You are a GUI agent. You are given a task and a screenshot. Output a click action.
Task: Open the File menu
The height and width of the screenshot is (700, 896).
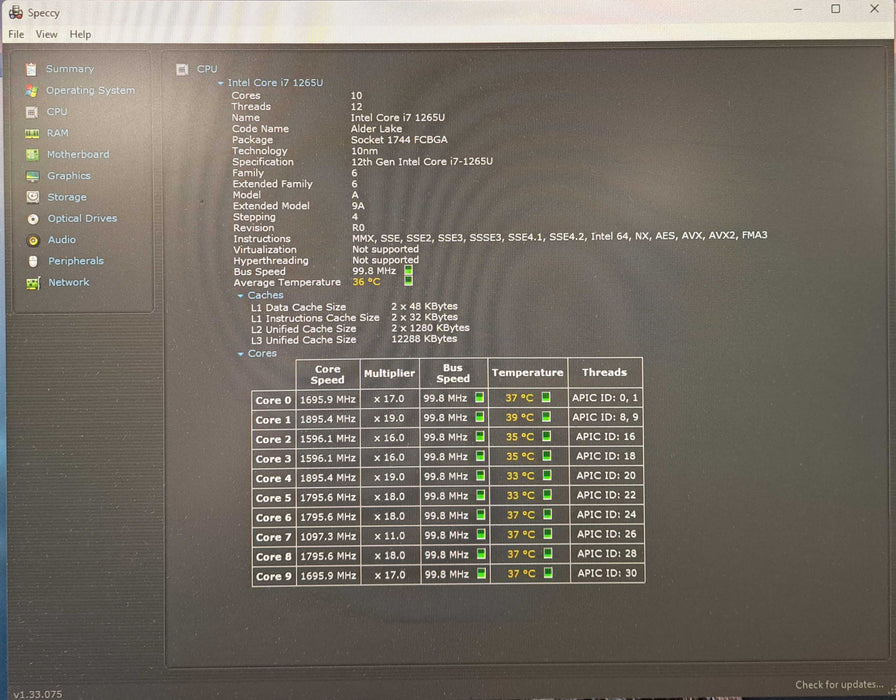[x=16, y=34]
